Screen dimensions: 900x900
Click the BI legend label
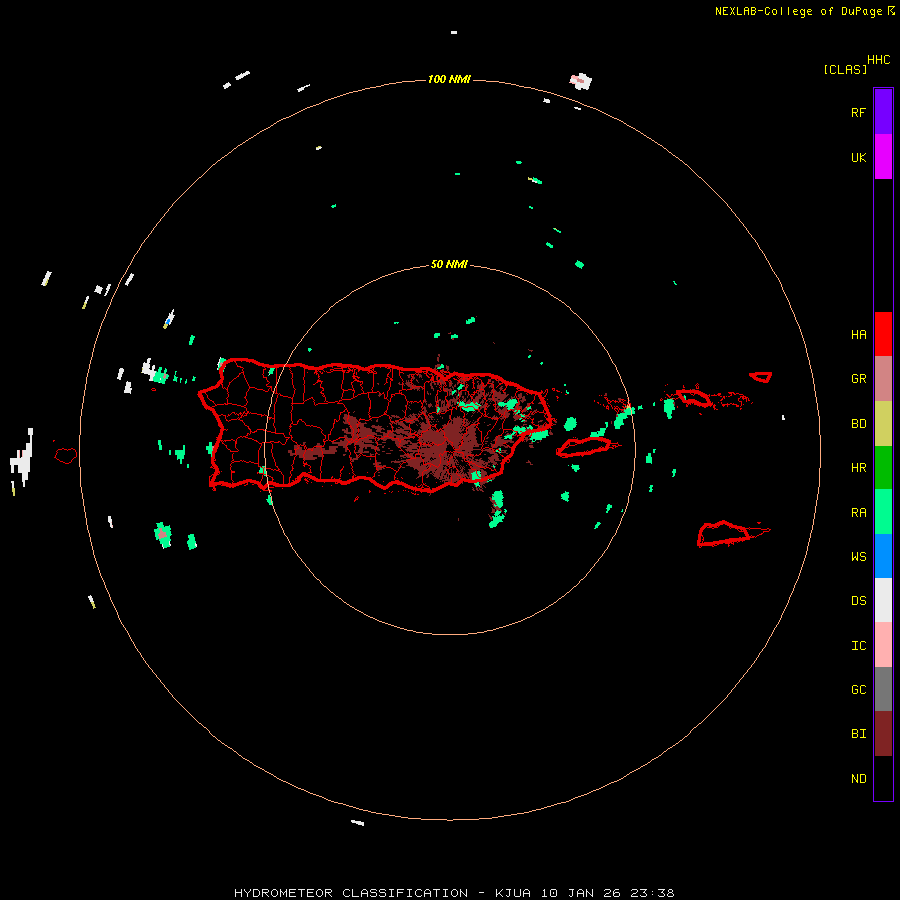click(x=858, y=734)
